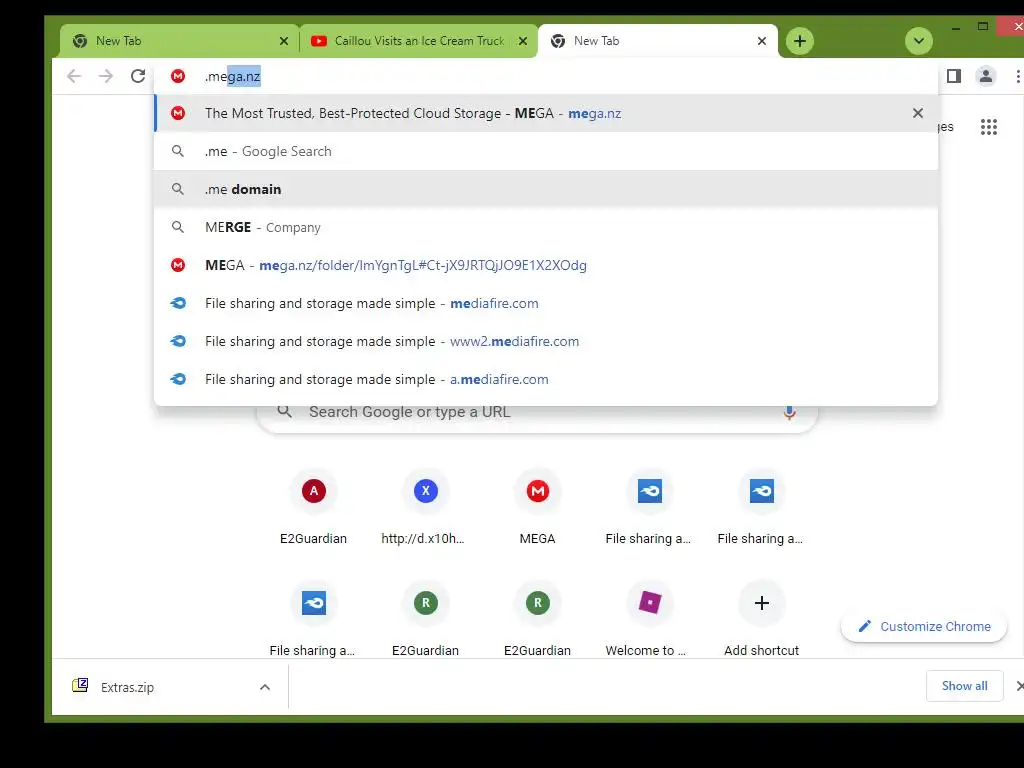This screenshot has width=1024, height=768.
Task: Select 'The Most Trusted, Best-Protected Cloud Storage' suggestion
Action: point(546,113)
